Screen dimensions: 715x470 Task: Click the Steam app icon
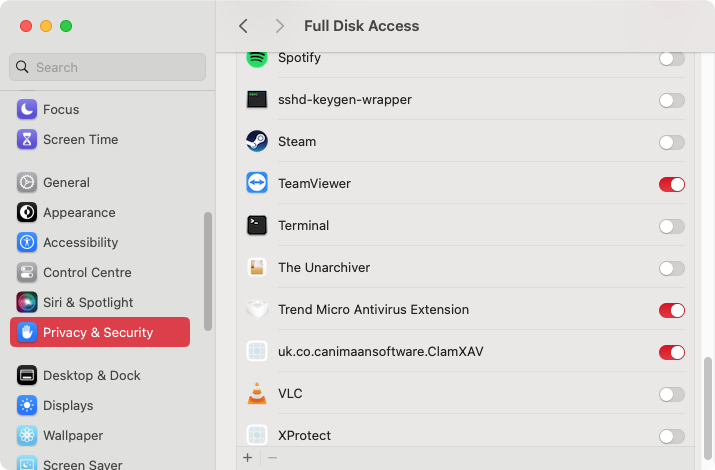tap(257, 141)
